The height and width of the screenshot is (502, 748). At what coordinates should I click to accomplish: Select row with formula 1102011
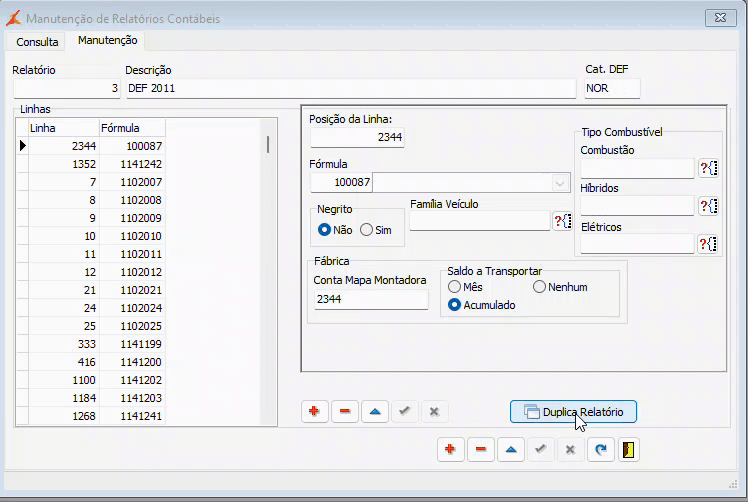click(x=97, y=254)
